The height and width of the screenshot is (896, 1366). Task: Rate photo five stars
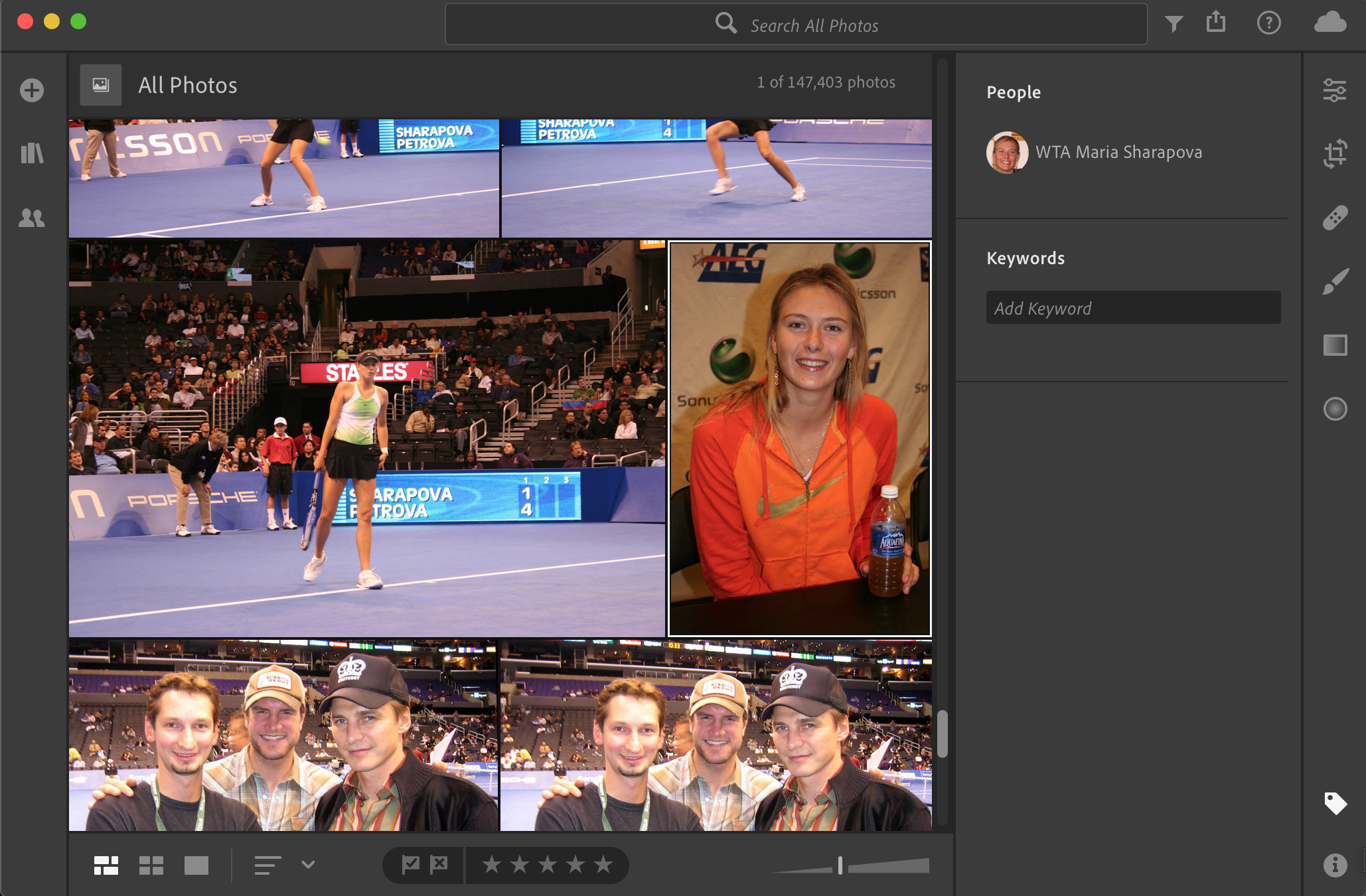pos(603,865)
